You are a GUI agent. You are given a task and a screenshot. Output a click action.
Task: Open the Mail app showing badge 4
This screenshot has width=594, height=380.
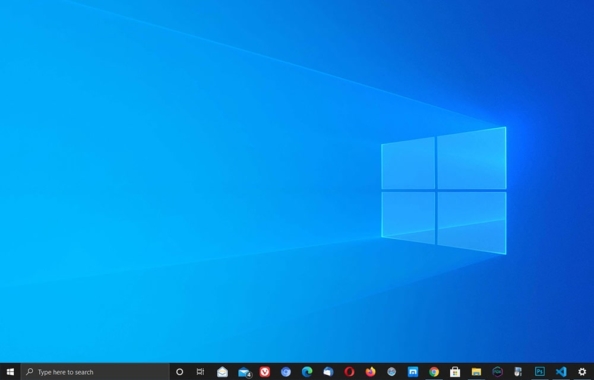click(x=244, y=372)
